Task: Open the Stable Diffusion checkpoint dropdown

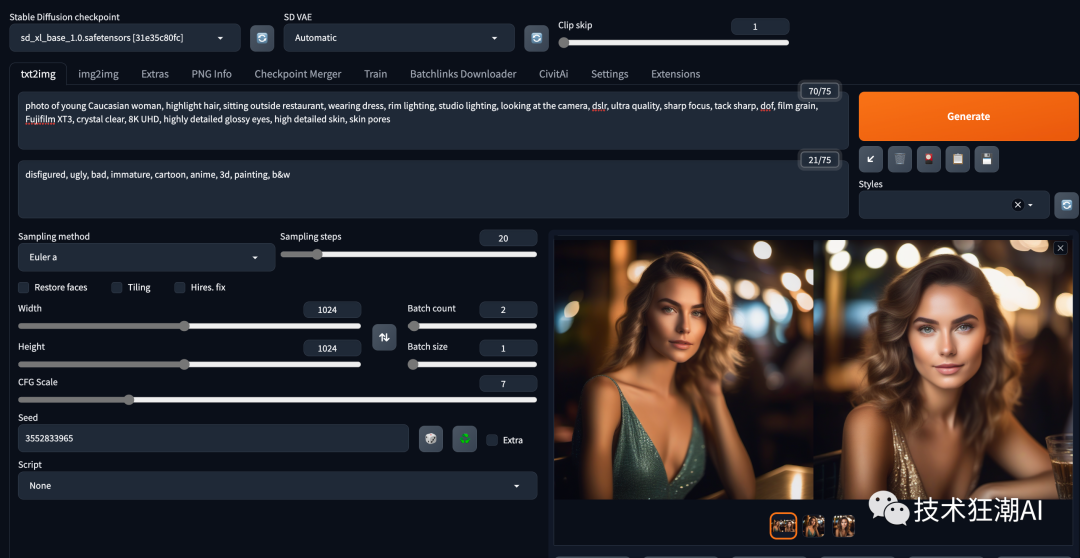Action: point(125,38)
